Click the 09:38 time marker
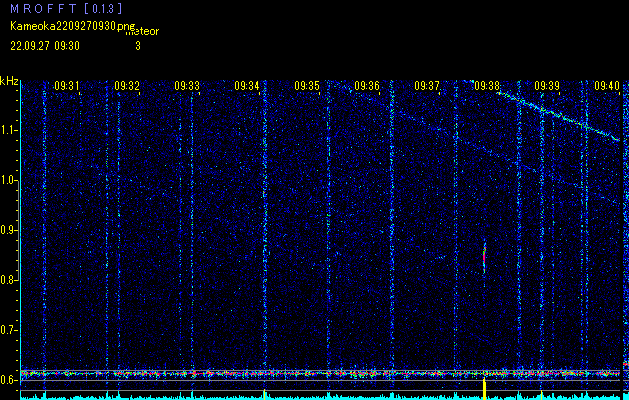 point(487,86)
